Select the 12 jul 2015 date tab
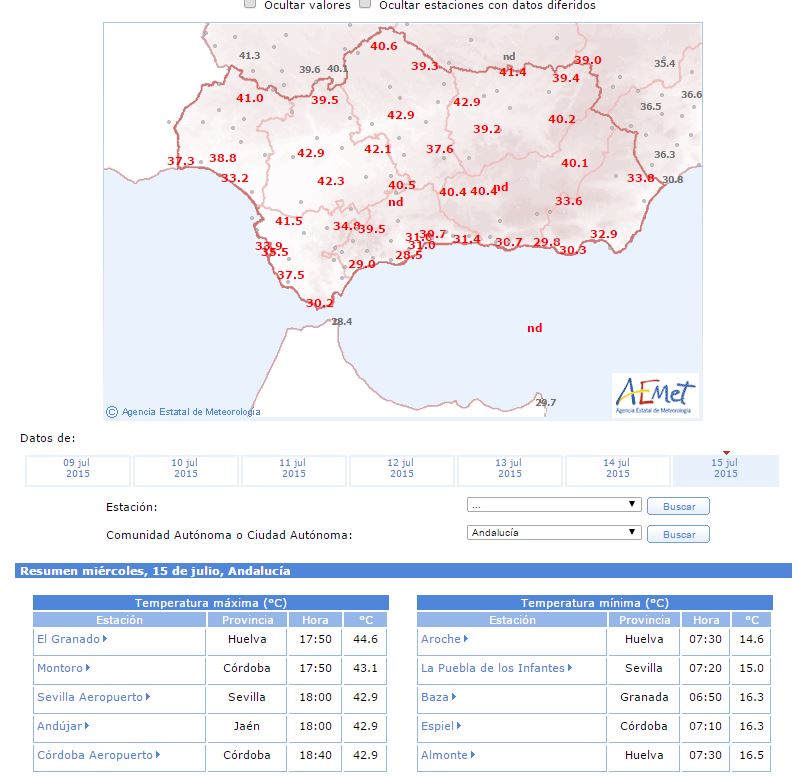The width and height of the screenshot is (798, 779). [401, 468]
